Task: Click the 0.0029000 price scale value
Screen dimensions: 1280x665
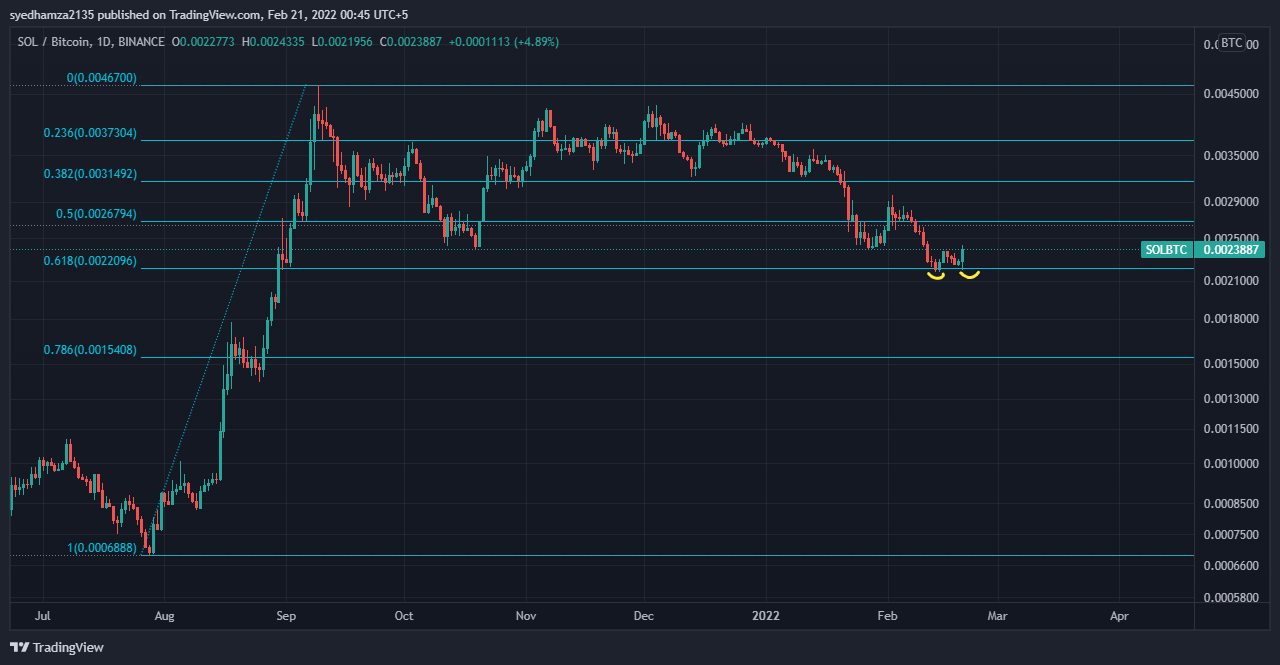Action: pos(1229,202)
